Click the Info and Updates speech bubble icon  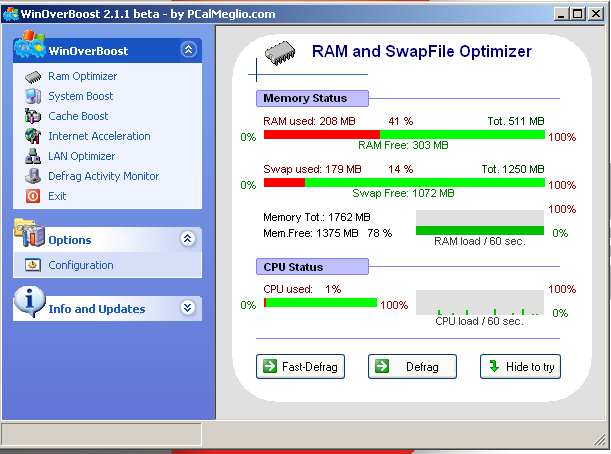(30, 302)
